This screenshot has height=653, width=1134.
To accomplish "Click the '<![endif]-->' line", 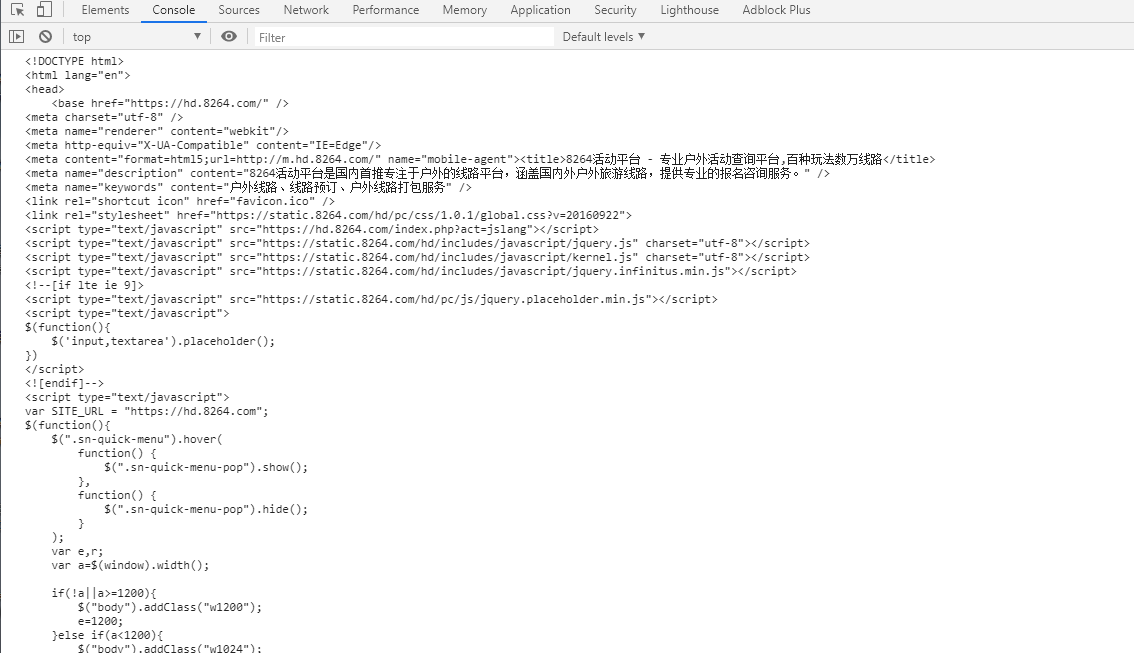I will coord(64,383).
